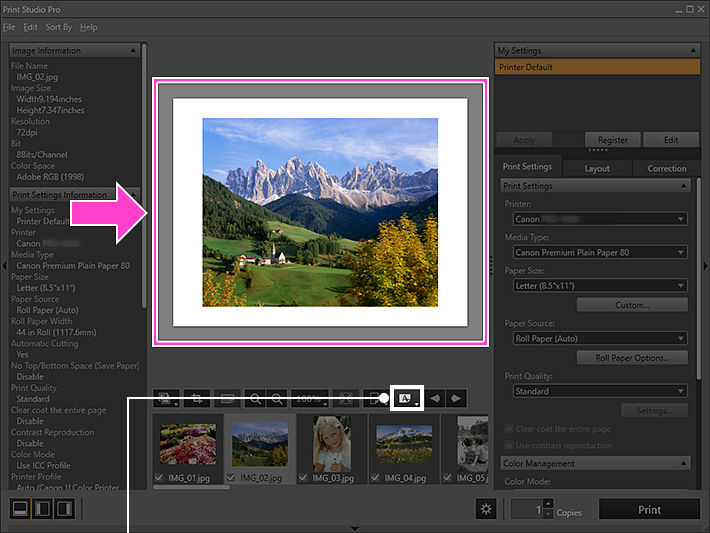Click the fit-to-window view icon
This screenshot has width=710, height=533.
(346, 398)
